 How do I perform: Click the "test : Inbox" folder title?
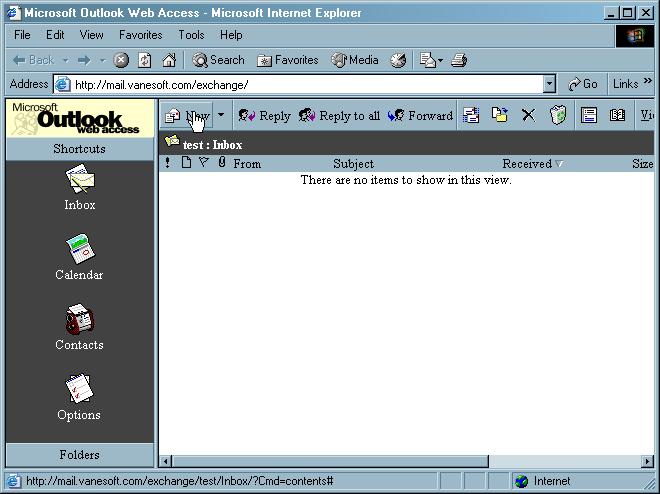pyautogui.click(x=213, y=145)
